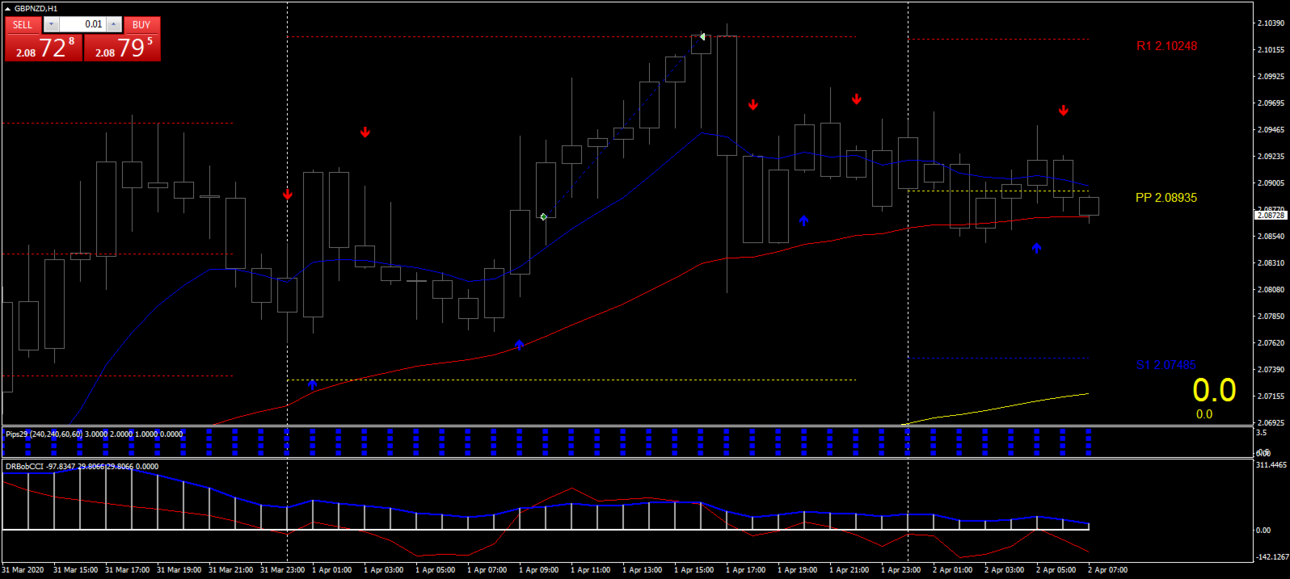Click the large yellow 0.0 readout
Image resolution: width=1290 pixels, height=579 pixels.
point(1214,390)
